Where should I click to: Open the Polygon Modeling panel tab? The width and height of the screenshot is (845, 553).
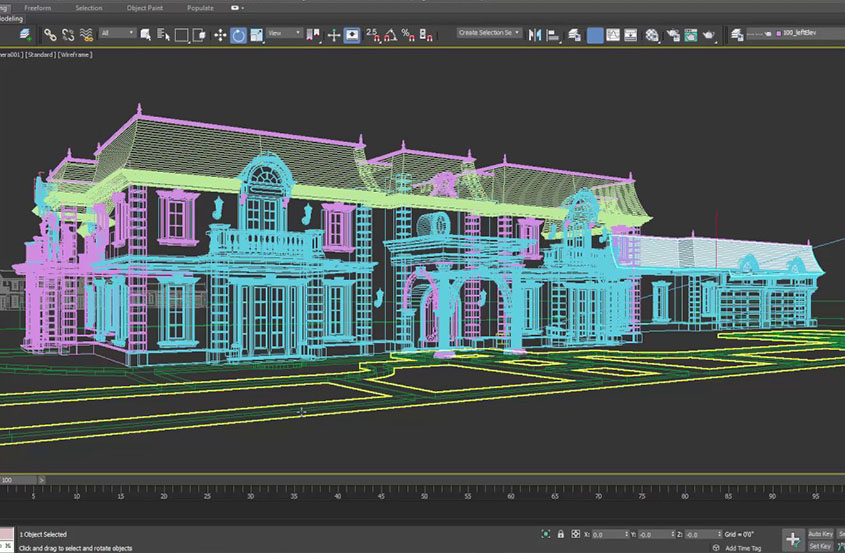pyautogui.click(x=12, y=19)
